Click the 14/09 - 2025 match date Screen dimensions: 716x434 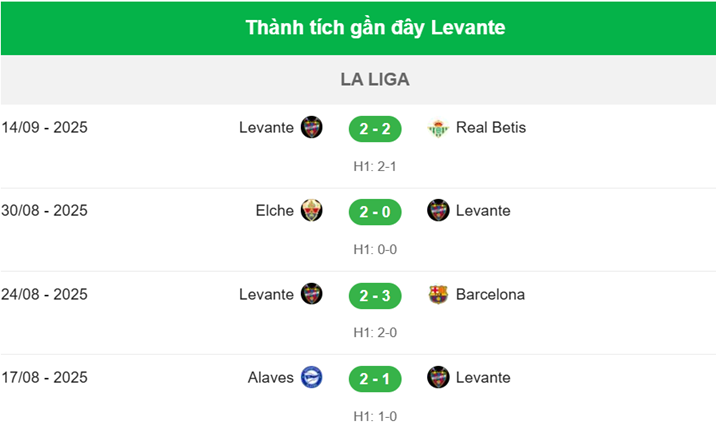click(x=45, y=128)
